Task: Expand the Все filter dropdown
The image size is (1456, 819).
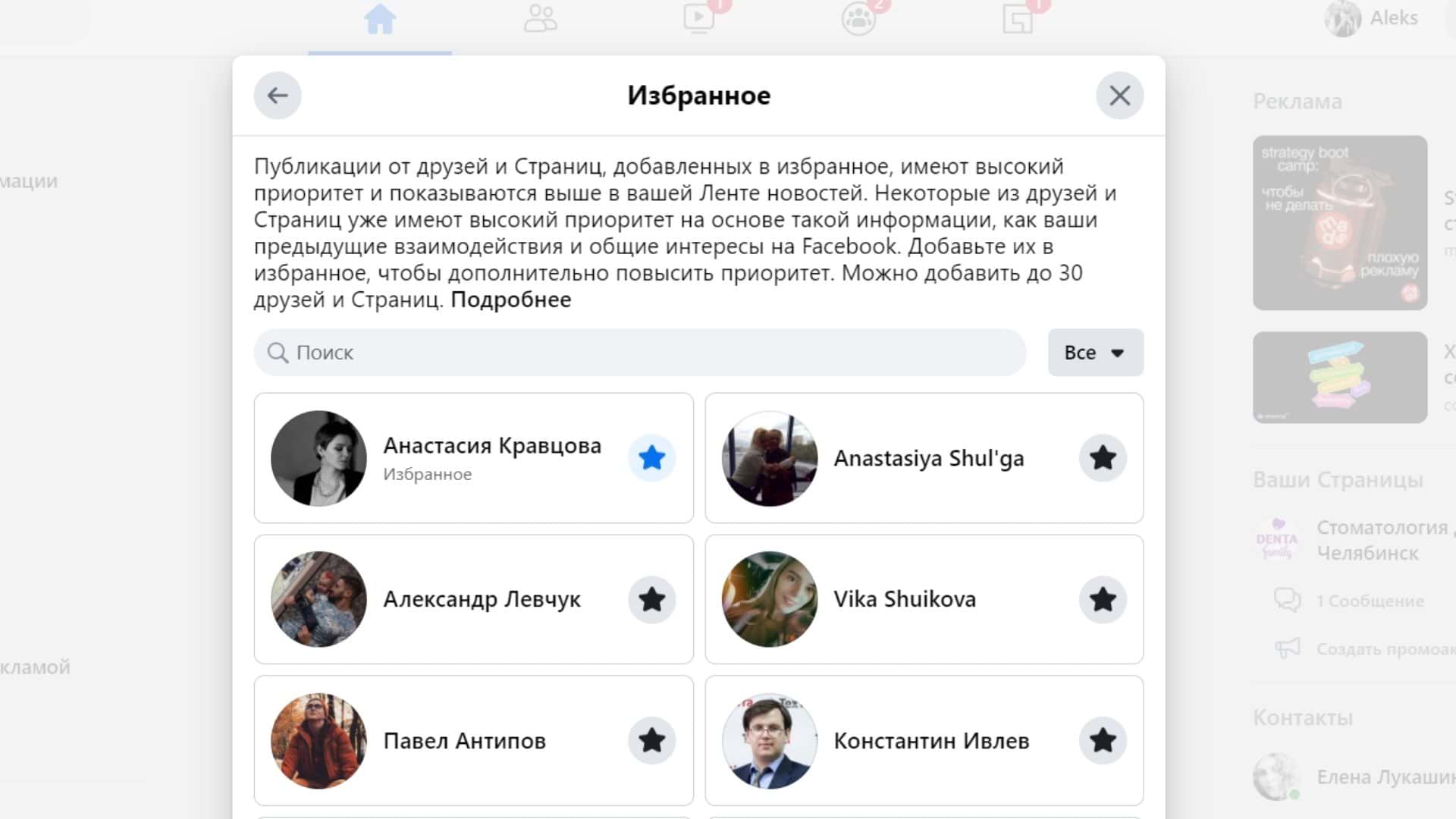Action: pyautogui.click(x=1096, y=353)
